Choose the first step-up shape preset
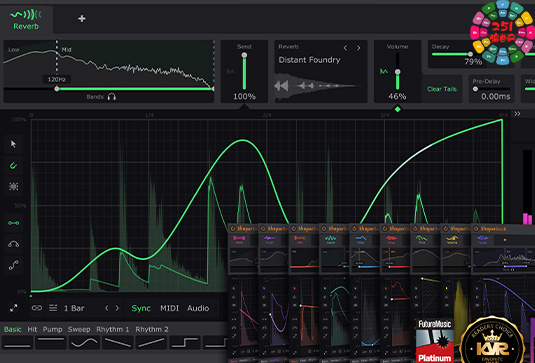This screenshot has width=535, height=363. 185,342
